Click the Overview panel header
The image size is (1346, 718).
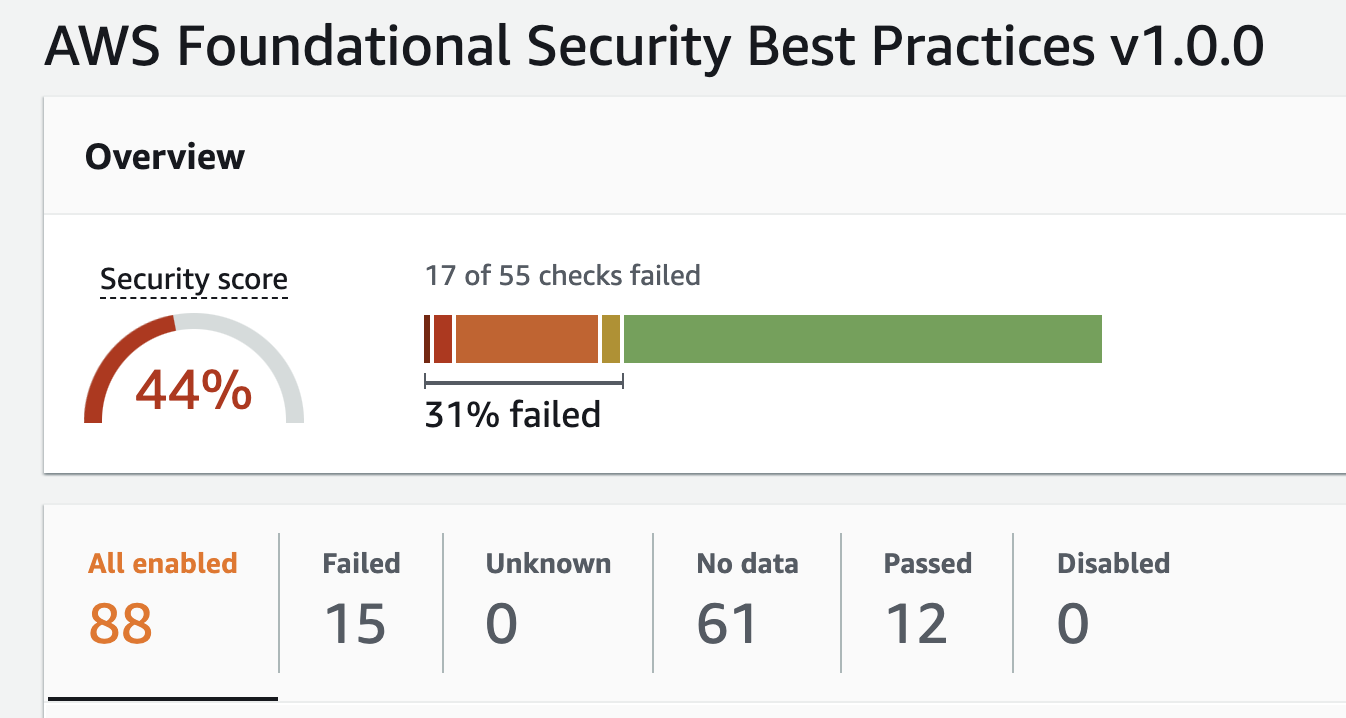point(165,157)
